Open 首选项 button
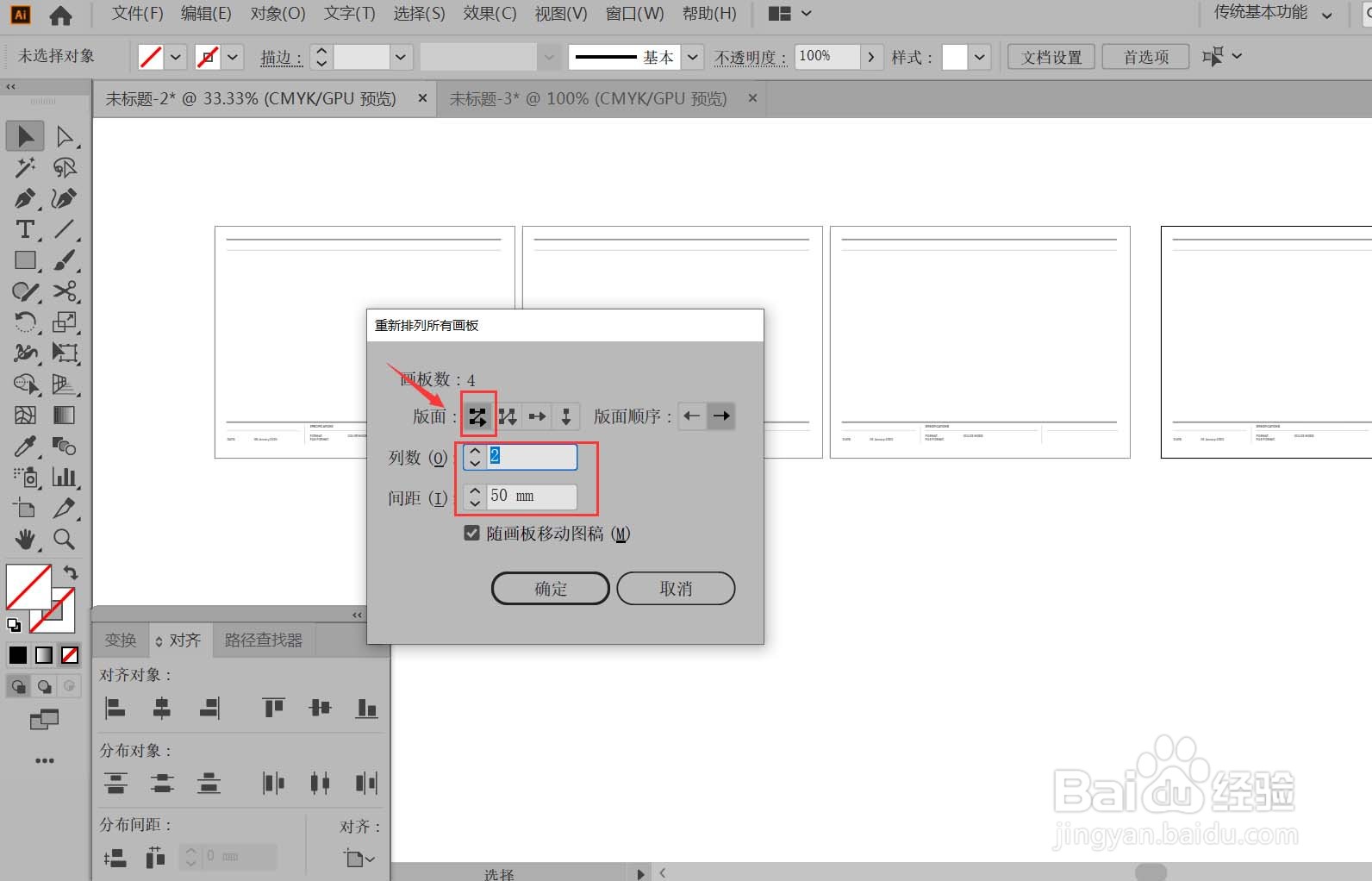Screen dimensions: 1372x881 [x=1145, y=57]
